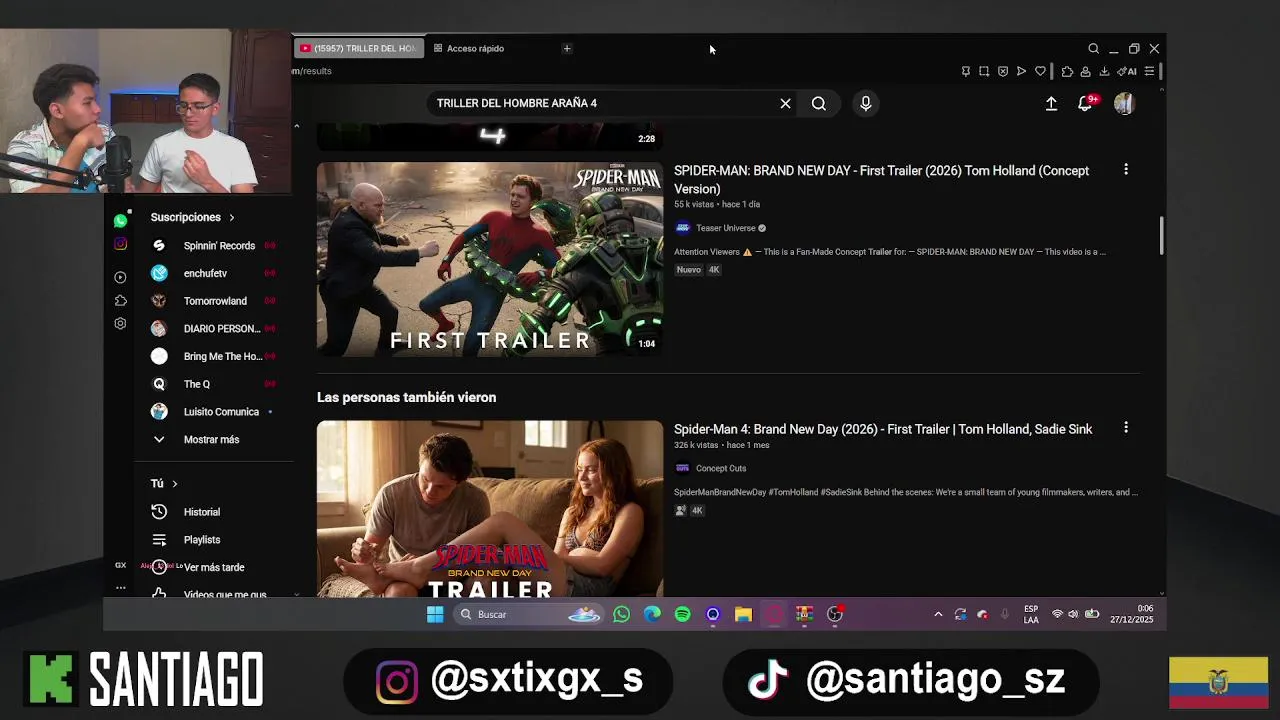Screen dimensions: 1280x720
Task: Open the AI assistant button
Action: tap(1127, 71)
